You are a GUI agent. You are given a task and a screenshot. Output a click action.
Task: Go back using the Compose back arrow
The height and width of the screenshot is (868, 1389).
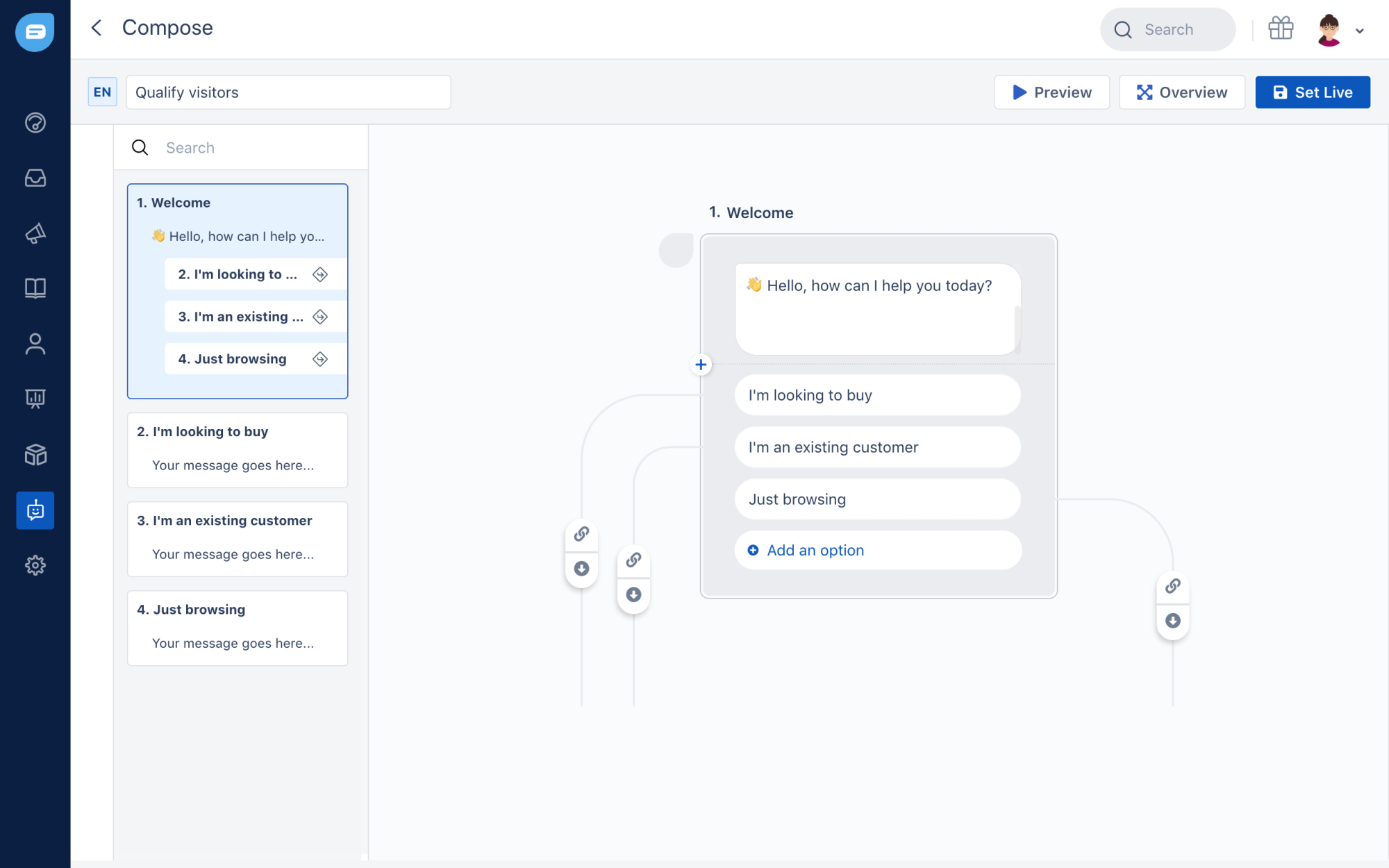(x=97, y=28)
